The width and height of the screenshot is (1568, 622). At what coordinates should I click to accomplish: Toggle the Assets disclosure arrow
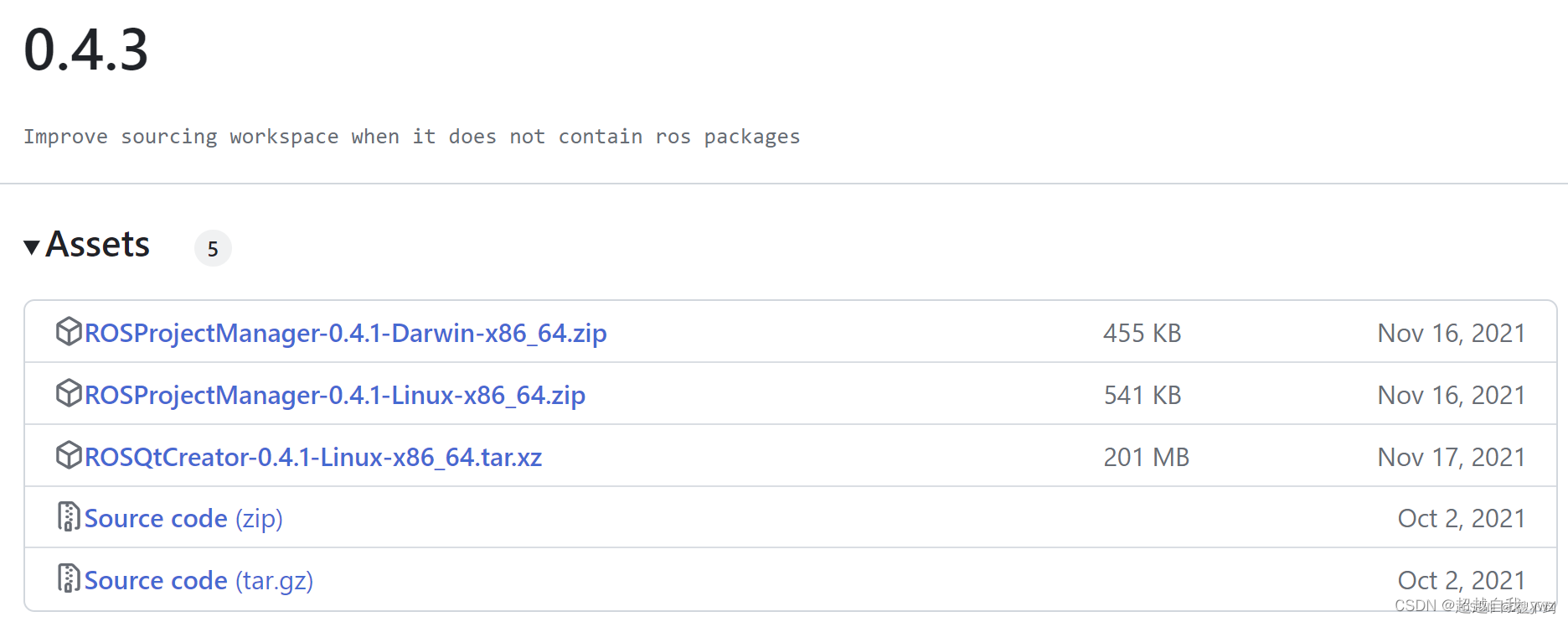(x=31, y=246)
